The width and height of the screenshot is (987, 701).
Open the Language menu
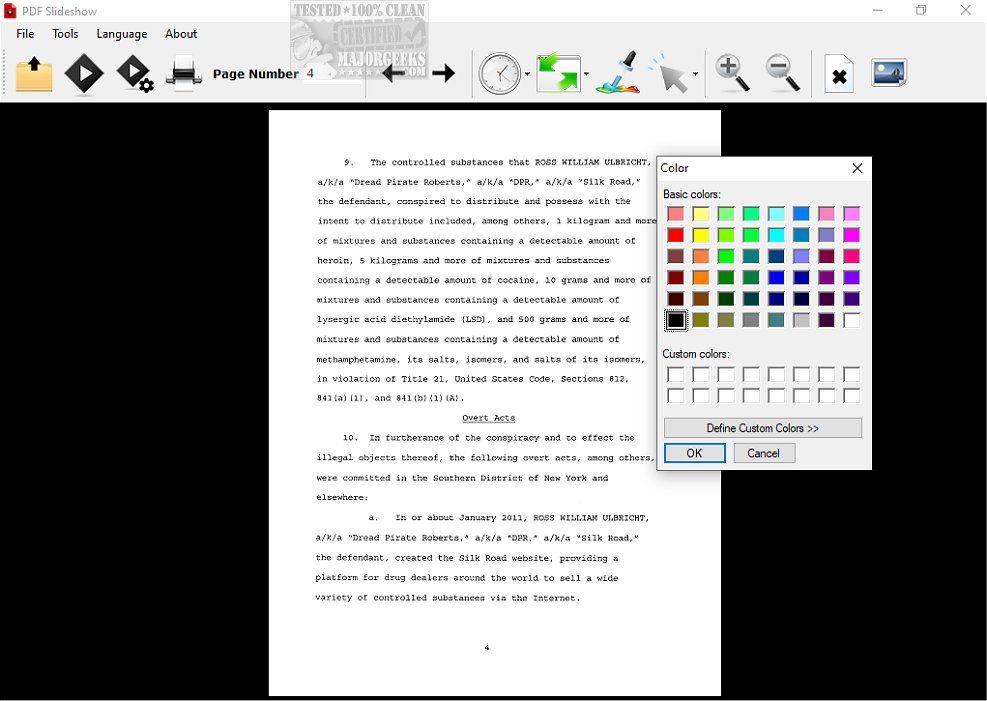[x=121, y=34]
